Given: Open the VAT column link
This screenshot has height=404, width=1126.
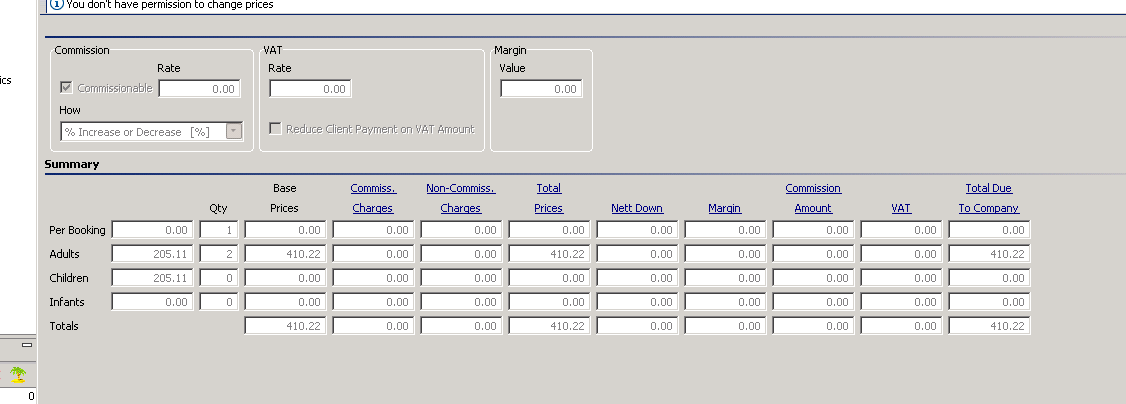Looking at the screenshot, I should 901,208.
